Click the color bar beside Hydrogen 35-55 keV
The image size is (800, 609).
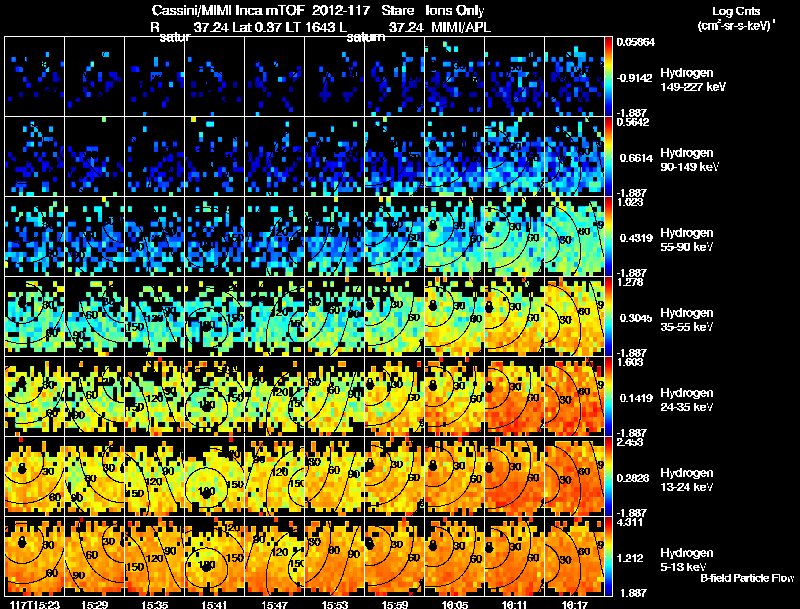(x=608, y=317)
